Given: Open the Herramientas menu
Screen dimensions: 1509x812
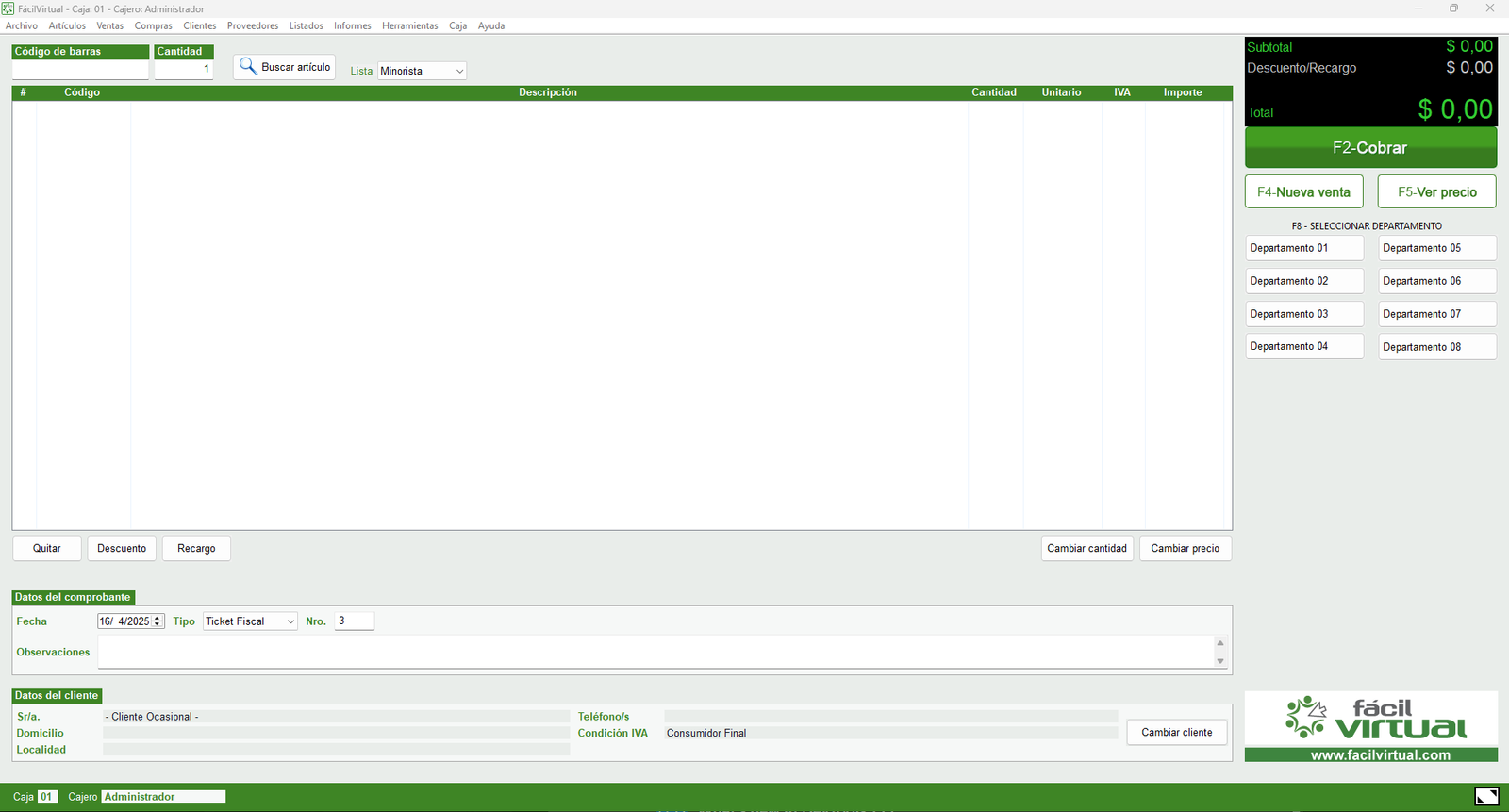Looking at the screenshot, I should (410, 25).
